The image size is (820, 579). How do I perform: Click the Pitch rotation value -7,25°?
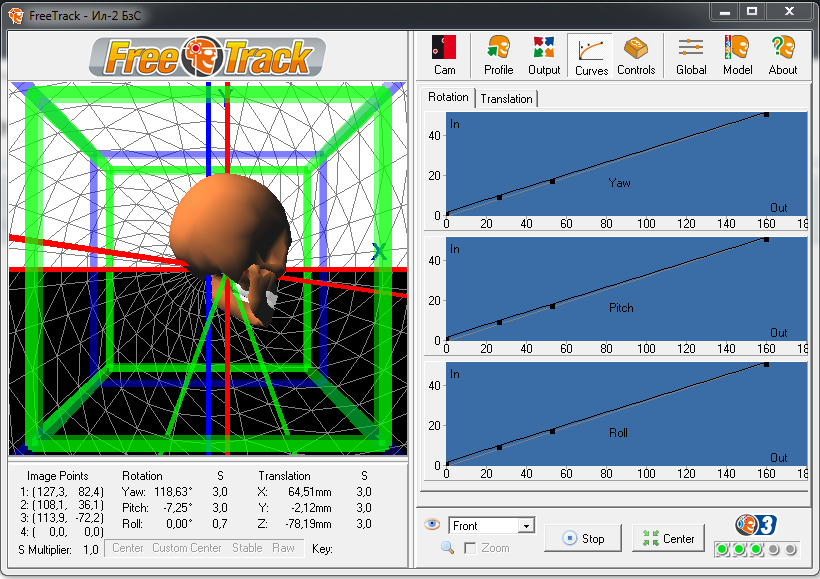[177, 508]
